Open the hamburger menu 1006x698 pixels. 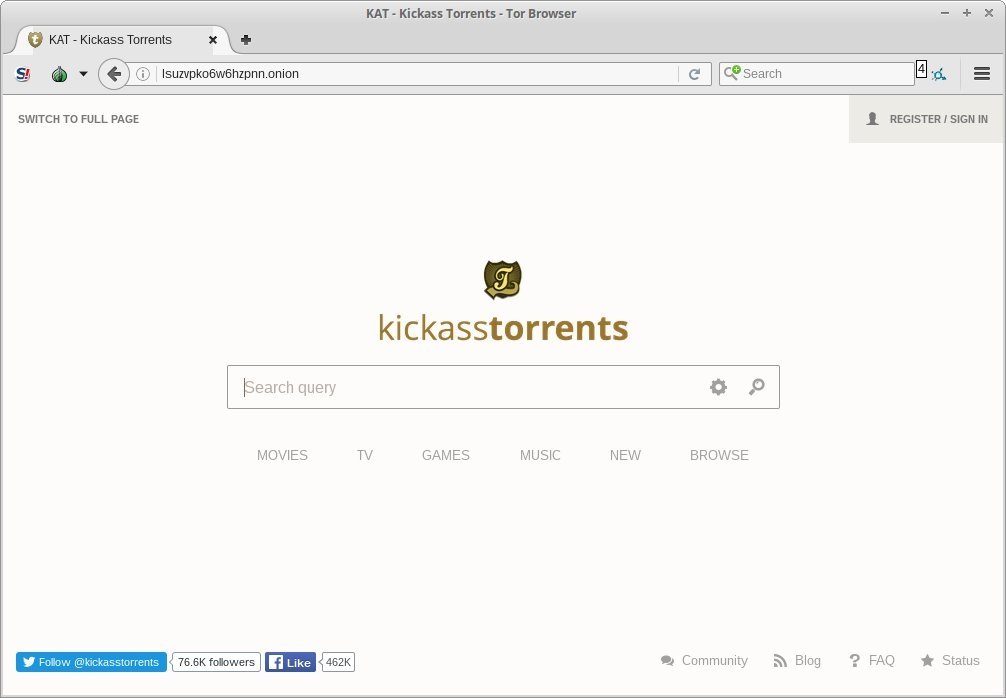[x=982, y=74]
